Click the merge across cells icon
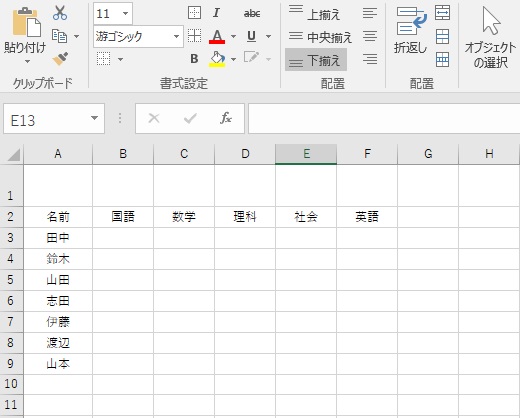The image size is (520, 418). point(442,13)
